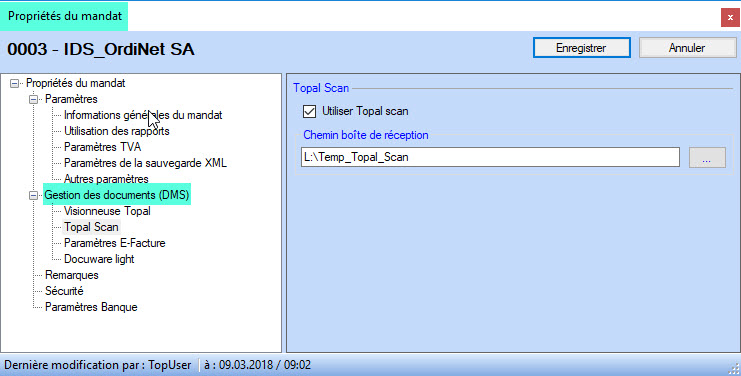The height and width of the screenshot is (376, 741).
Task: Select Topal Scan tree item
Action: point(91,227)
